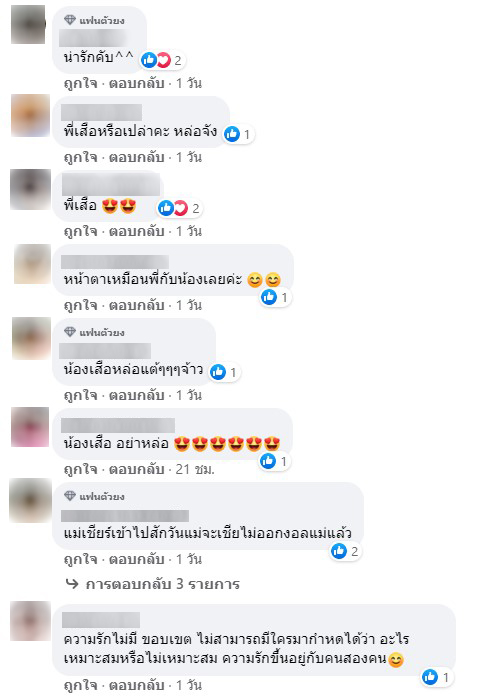Click ถูกใจ under the น่ารักคับ^^ comment

click(81, 83)
